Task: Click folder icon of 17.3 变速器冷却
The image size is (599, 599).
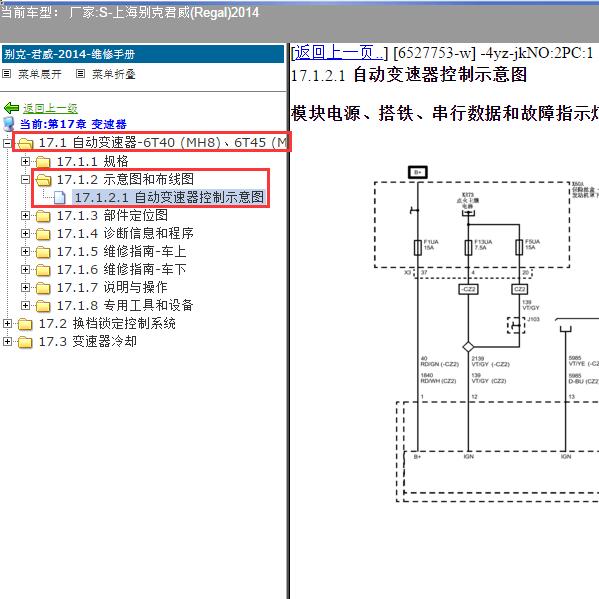Action: (x=25, y=342)
